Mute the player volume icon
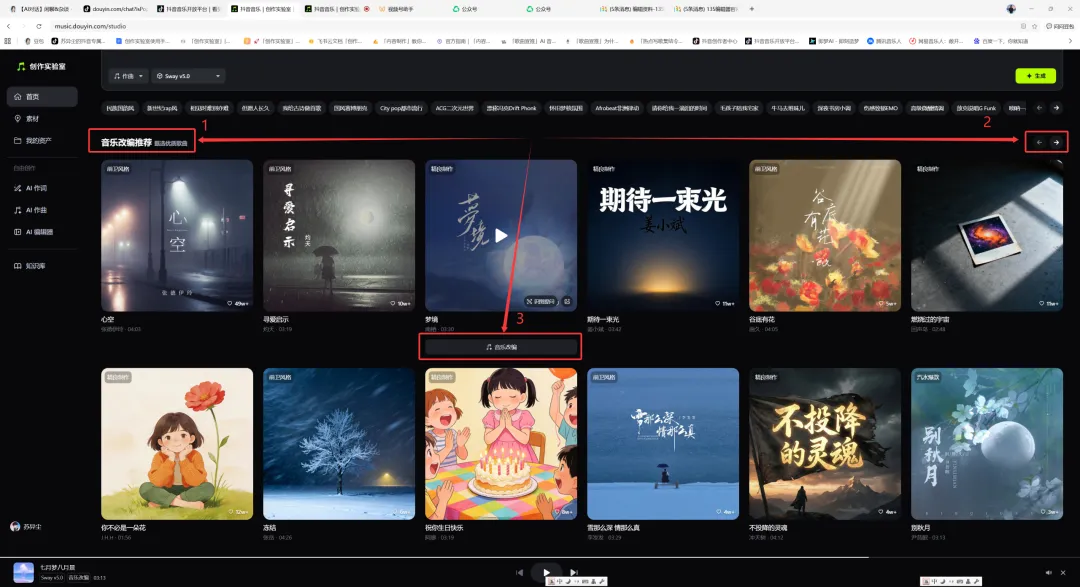 (x=1048, y=573)
